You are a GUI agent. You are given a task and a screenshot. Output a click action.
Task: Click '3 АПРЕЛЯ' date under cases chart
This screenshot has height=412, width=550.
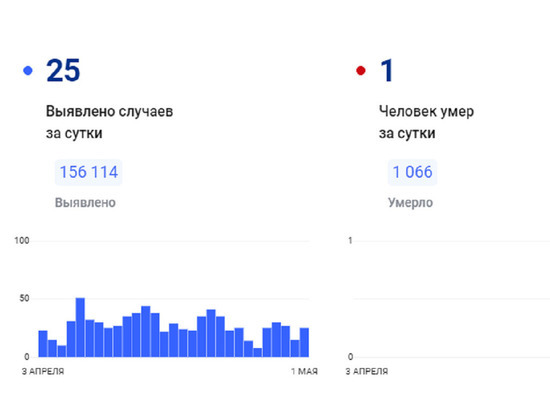(x=43, y=371)
